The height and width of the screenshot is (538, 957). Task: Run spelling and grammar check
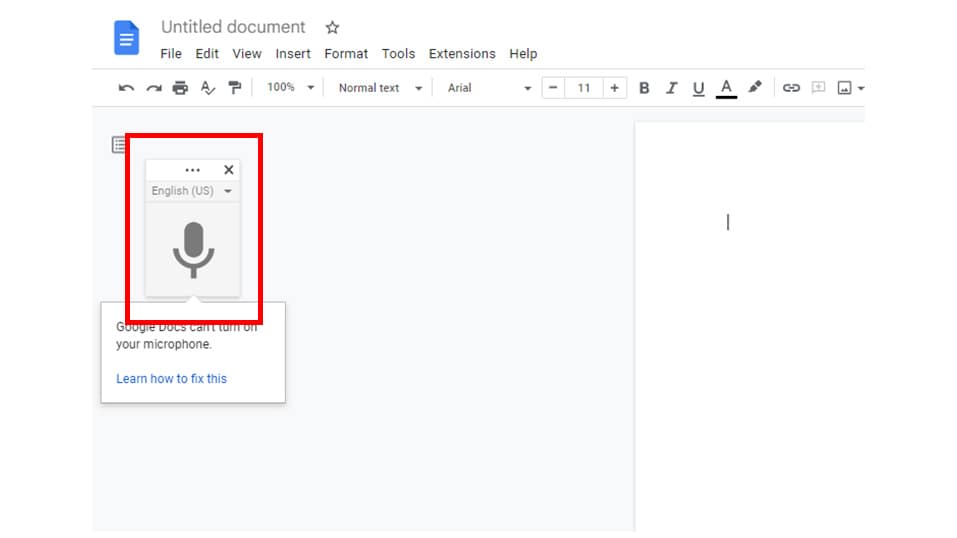click(x=208, y=88)
